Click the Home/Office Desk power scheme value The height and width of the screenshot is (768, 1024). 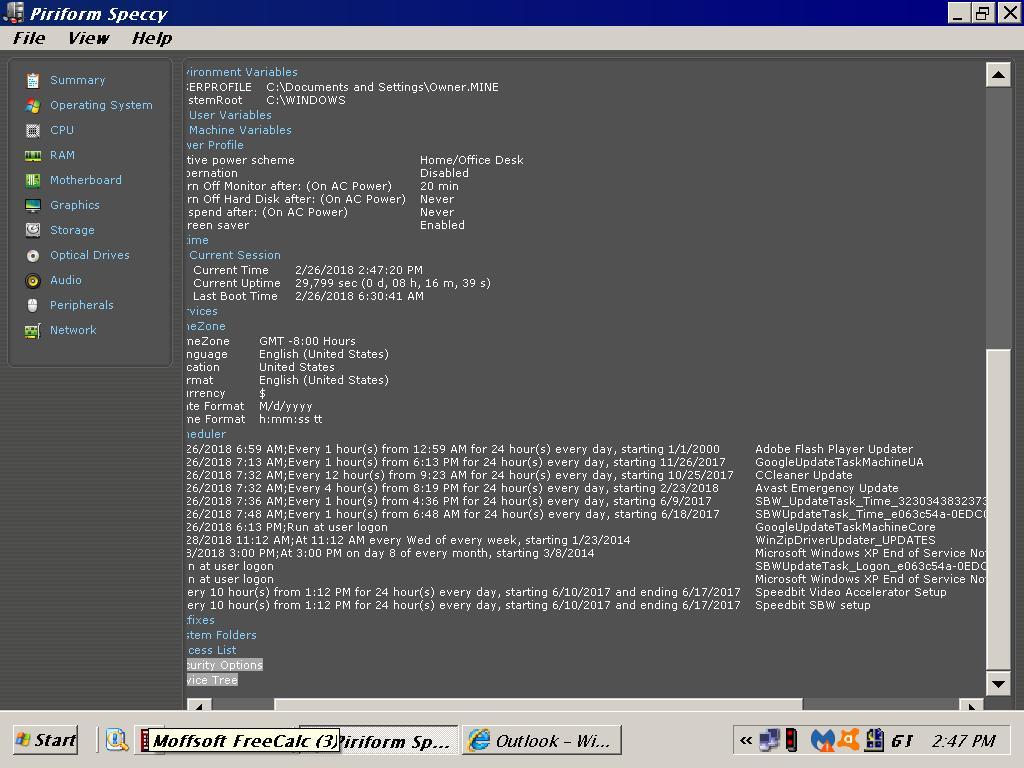pyautogui.click(x=472, y=160)
